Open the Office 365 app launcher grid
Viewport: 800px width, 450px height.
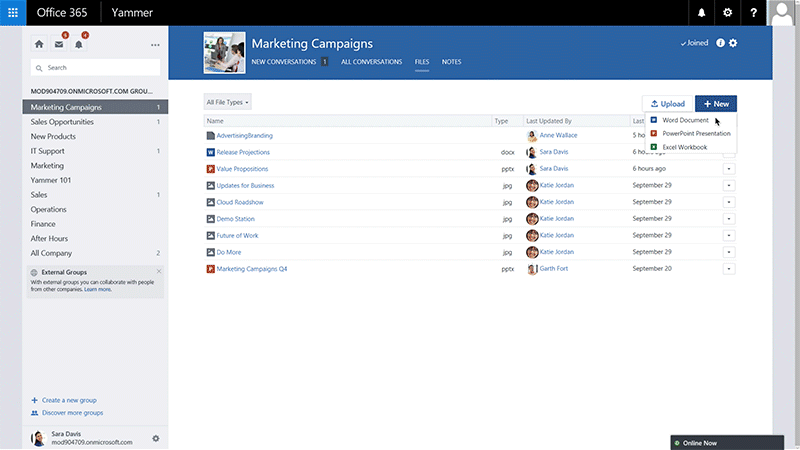coord(13,13)
